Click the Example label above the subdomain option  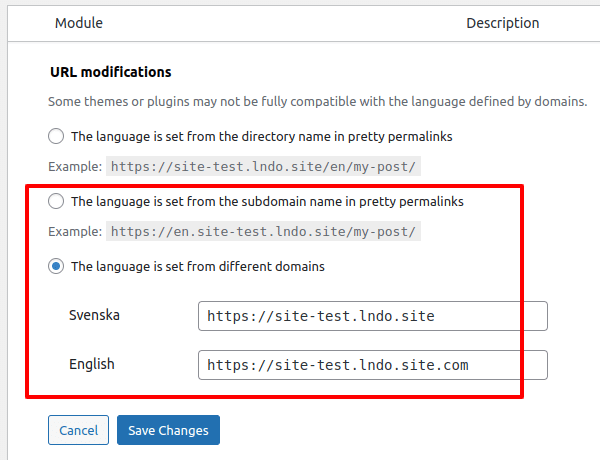tap(75, 167)
